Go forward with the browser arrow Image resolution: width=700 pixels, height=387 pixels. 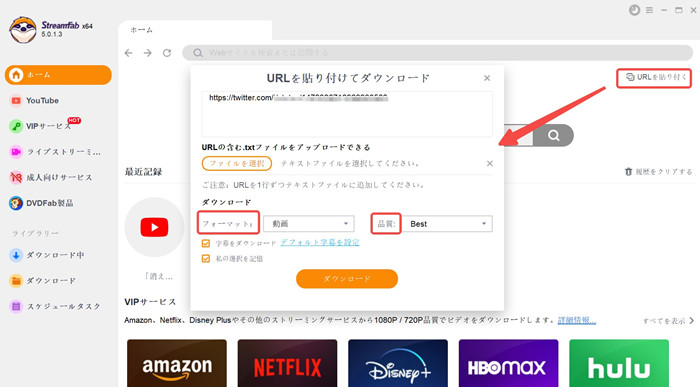[148, 53]
